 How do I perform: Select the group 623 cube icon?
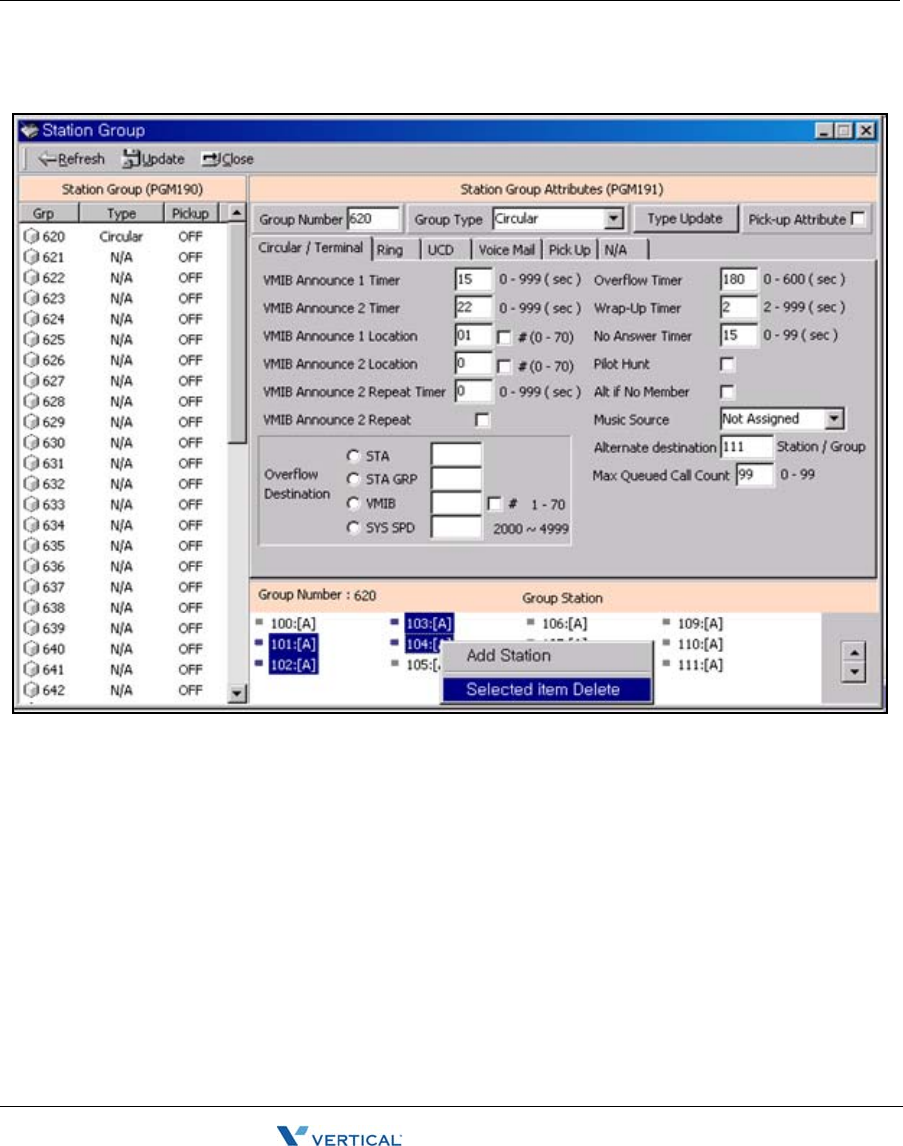[31, 298]
